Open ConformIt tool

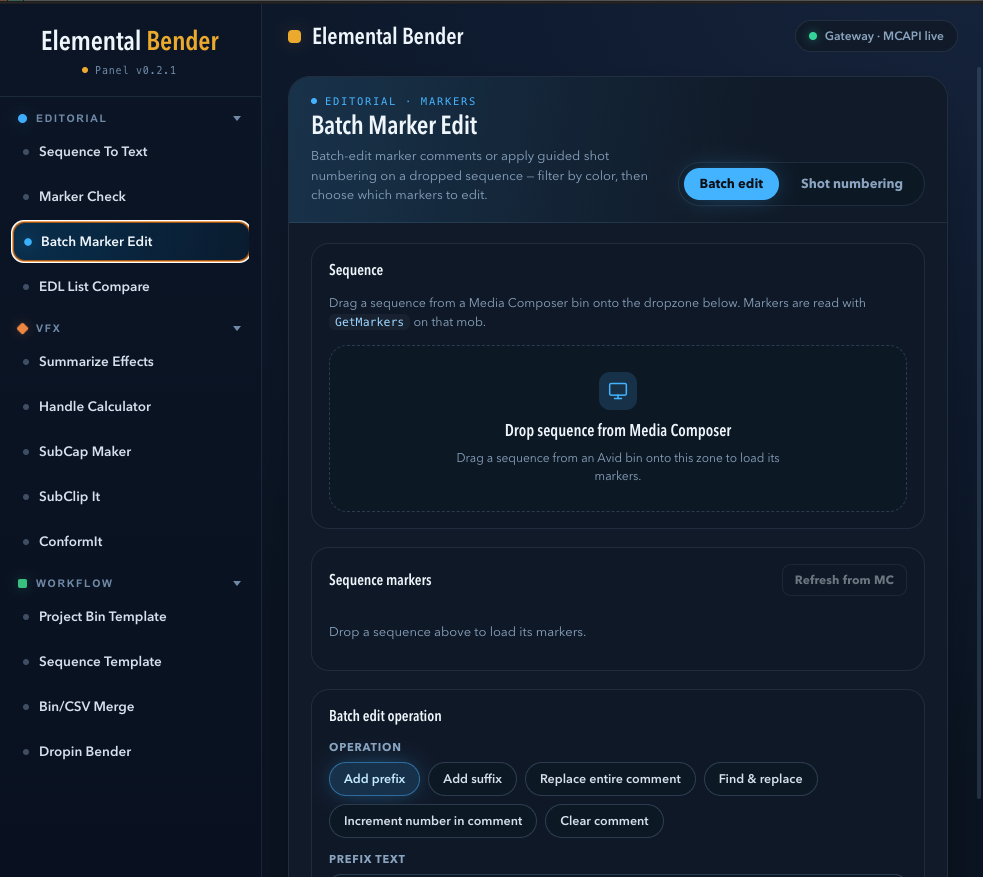pyautogui.click(x=130, y=542)
